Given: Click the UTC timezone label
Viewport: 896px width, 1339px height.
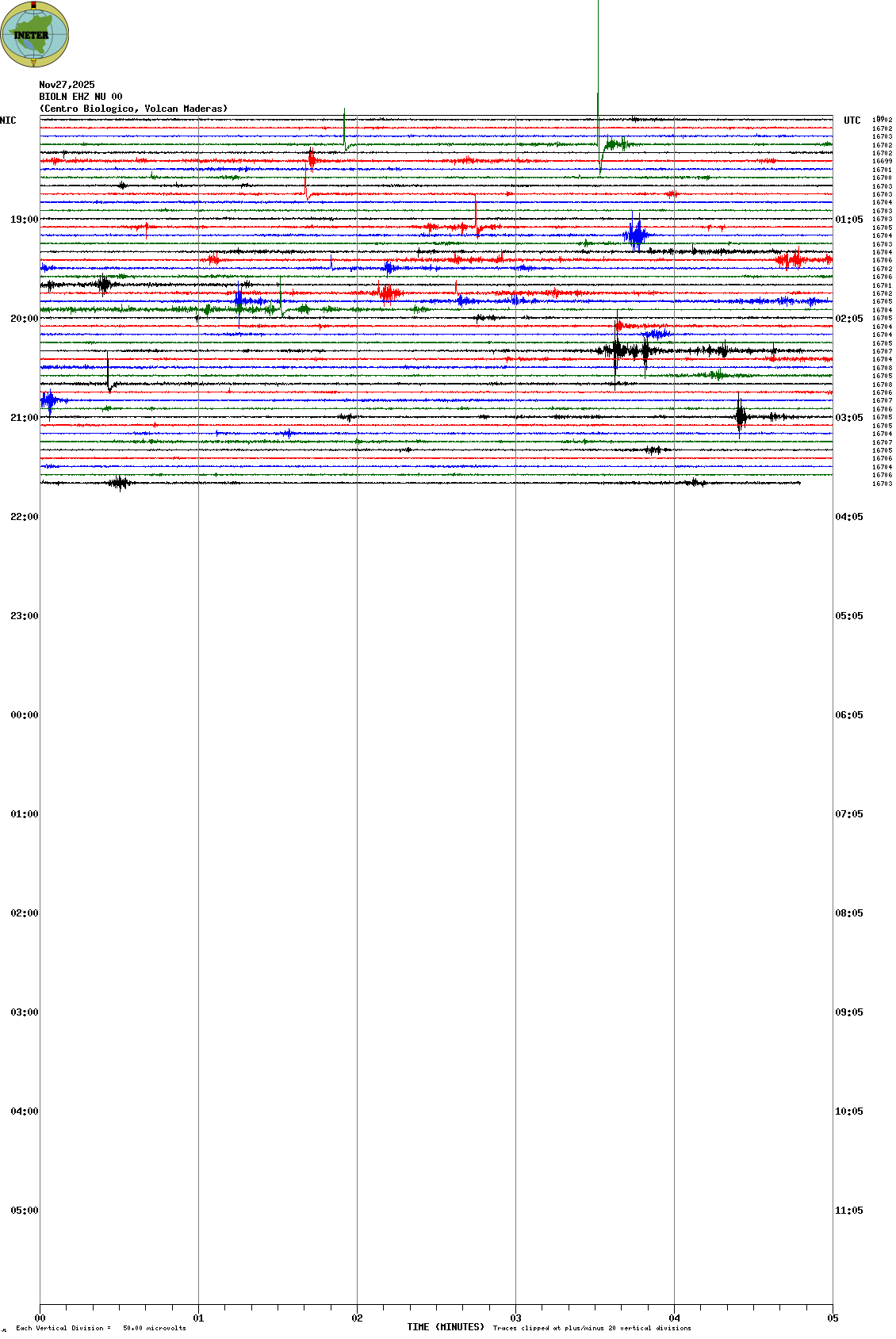Looking at the screenshot, I should point(852,121).
